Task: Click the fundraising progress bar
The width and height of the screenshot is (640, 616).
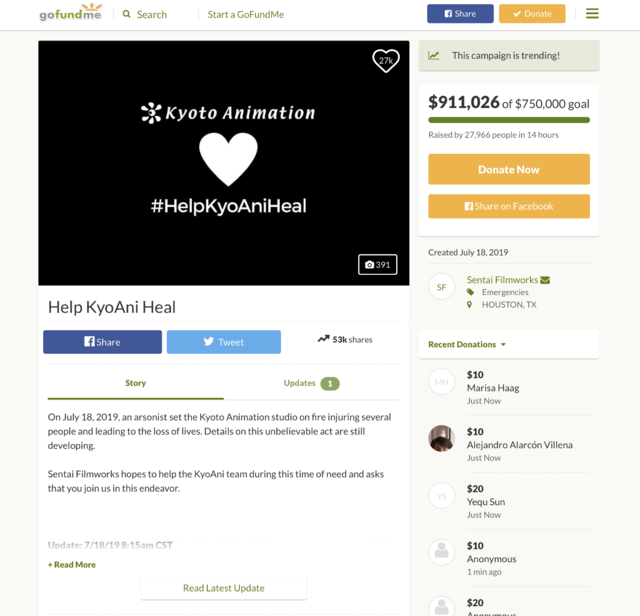Action: click(509, 120)
